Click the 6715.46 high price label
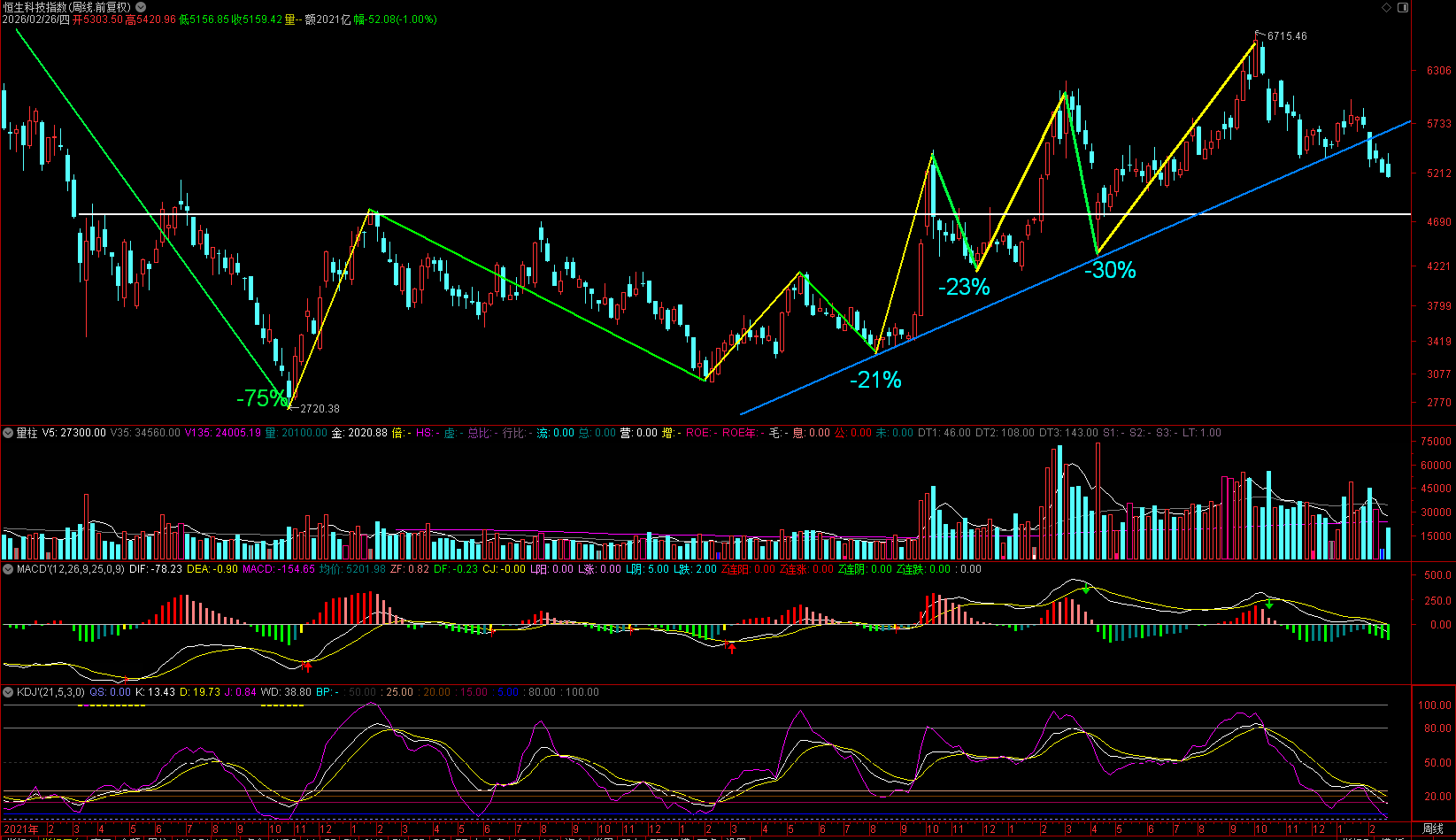Image resolution: width=1456 pixels, height=840 pixels. pos(1287,36)
